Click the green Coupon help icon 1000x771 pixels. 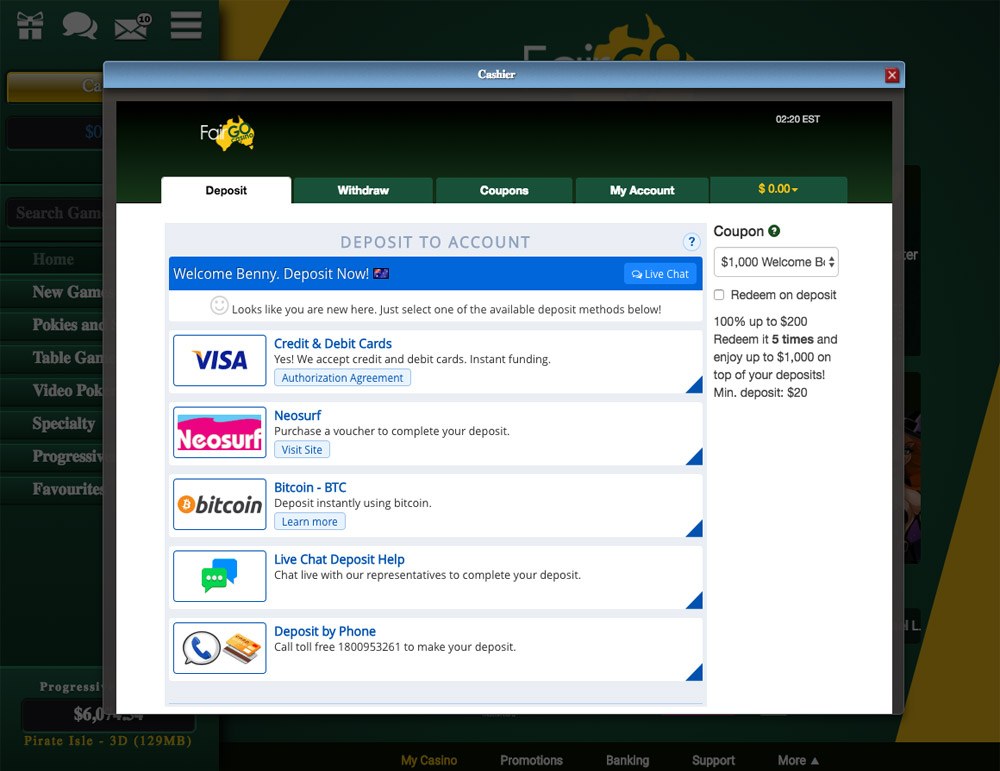tap(774, 231)
